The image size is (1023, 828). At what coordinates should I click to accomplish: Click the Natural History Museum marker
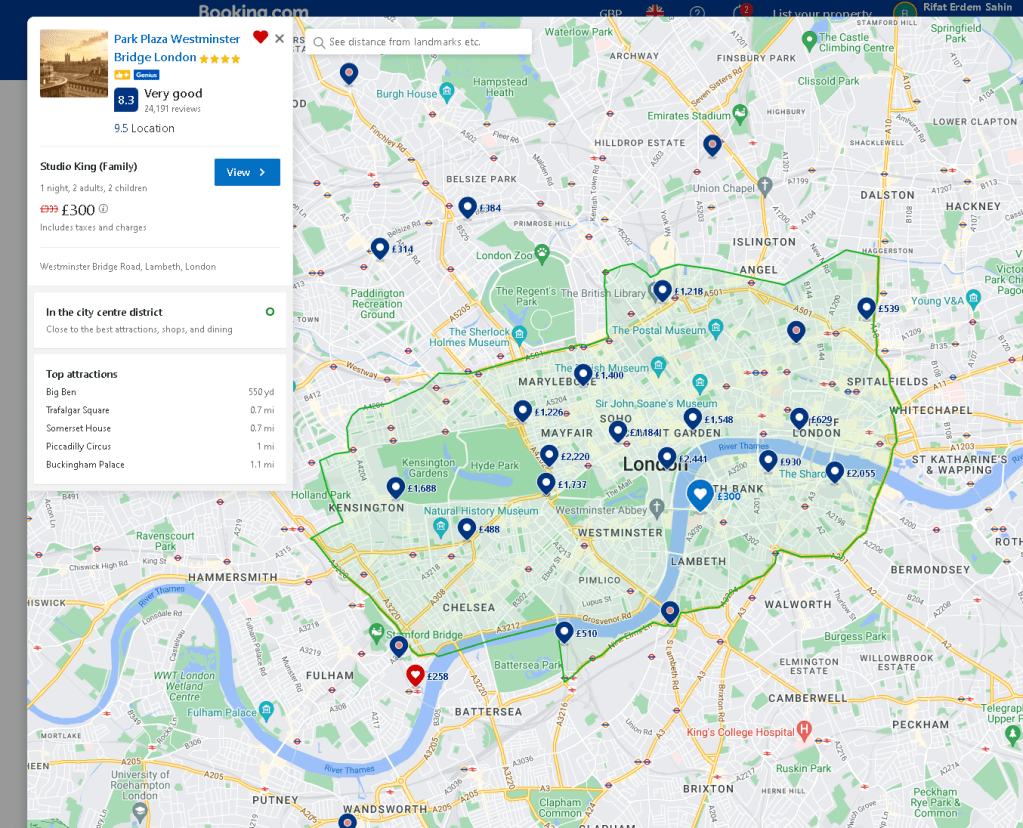[x=440, y=527]
